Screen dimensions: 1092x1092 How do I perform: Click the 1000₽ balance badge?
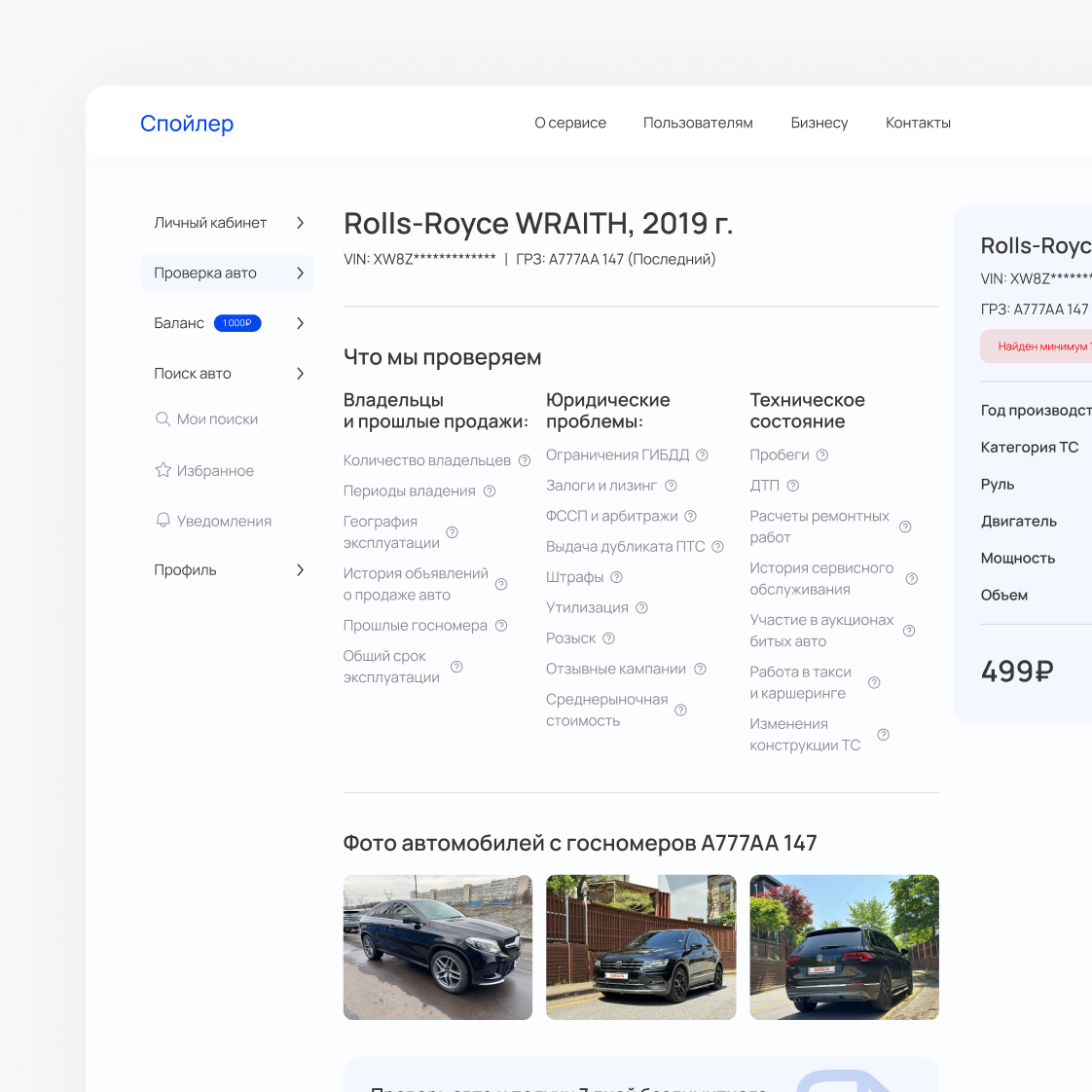coord(237,323)
